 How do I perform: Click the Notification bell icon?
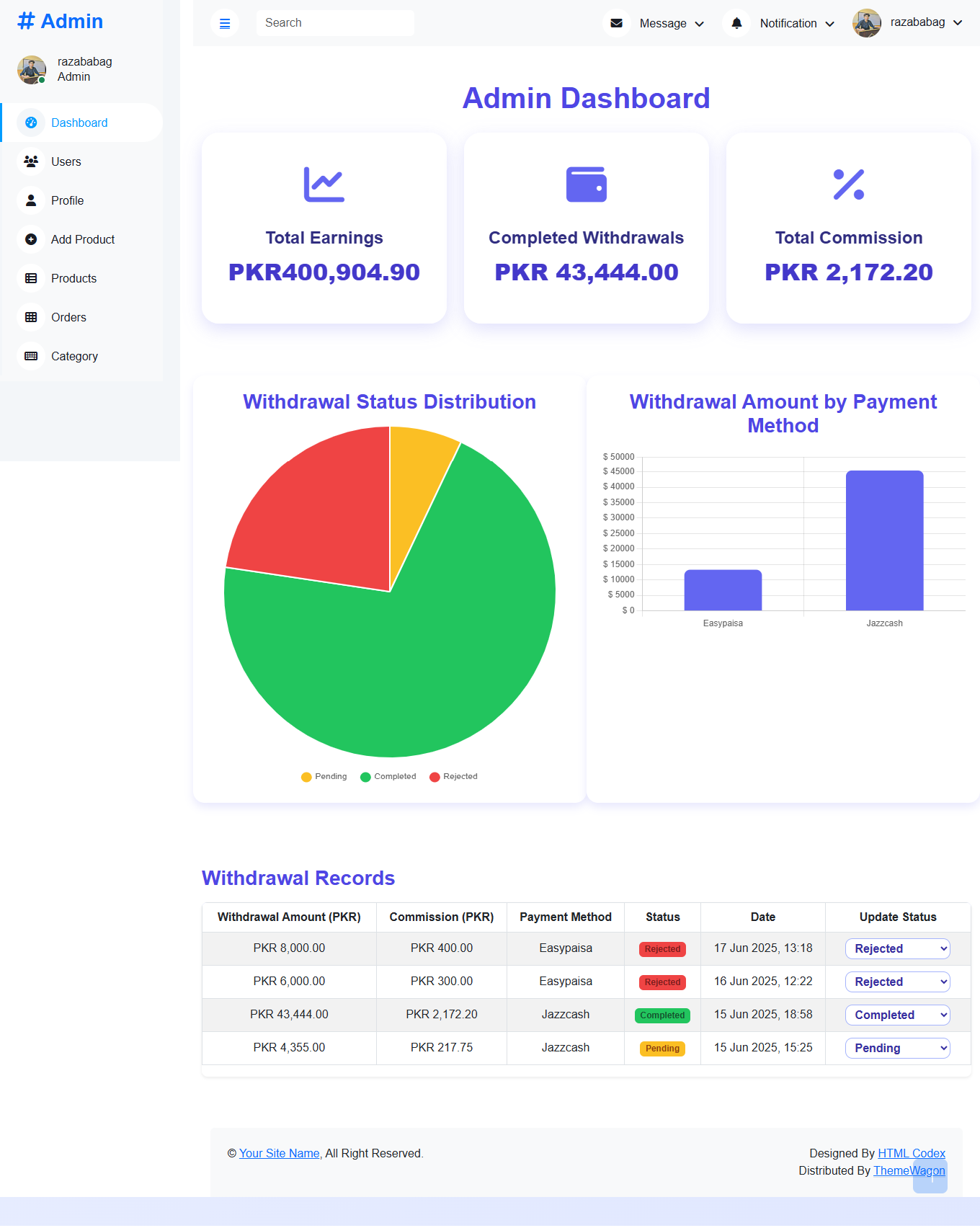coord(736,23)
